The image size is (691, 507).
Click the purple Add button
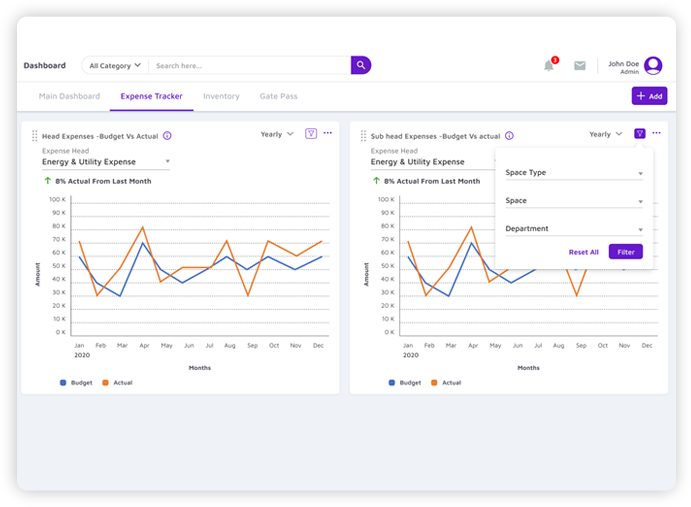point(650,96)
